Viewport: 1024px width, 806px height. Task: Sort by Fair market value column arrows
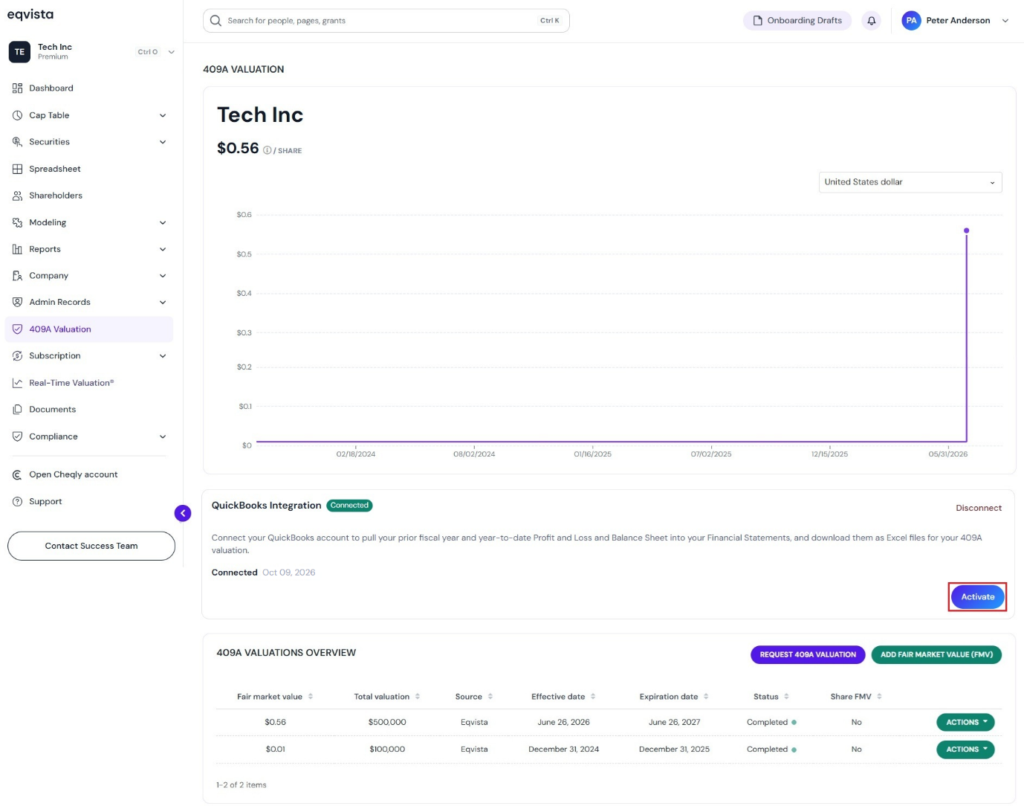tap(311, 696)
